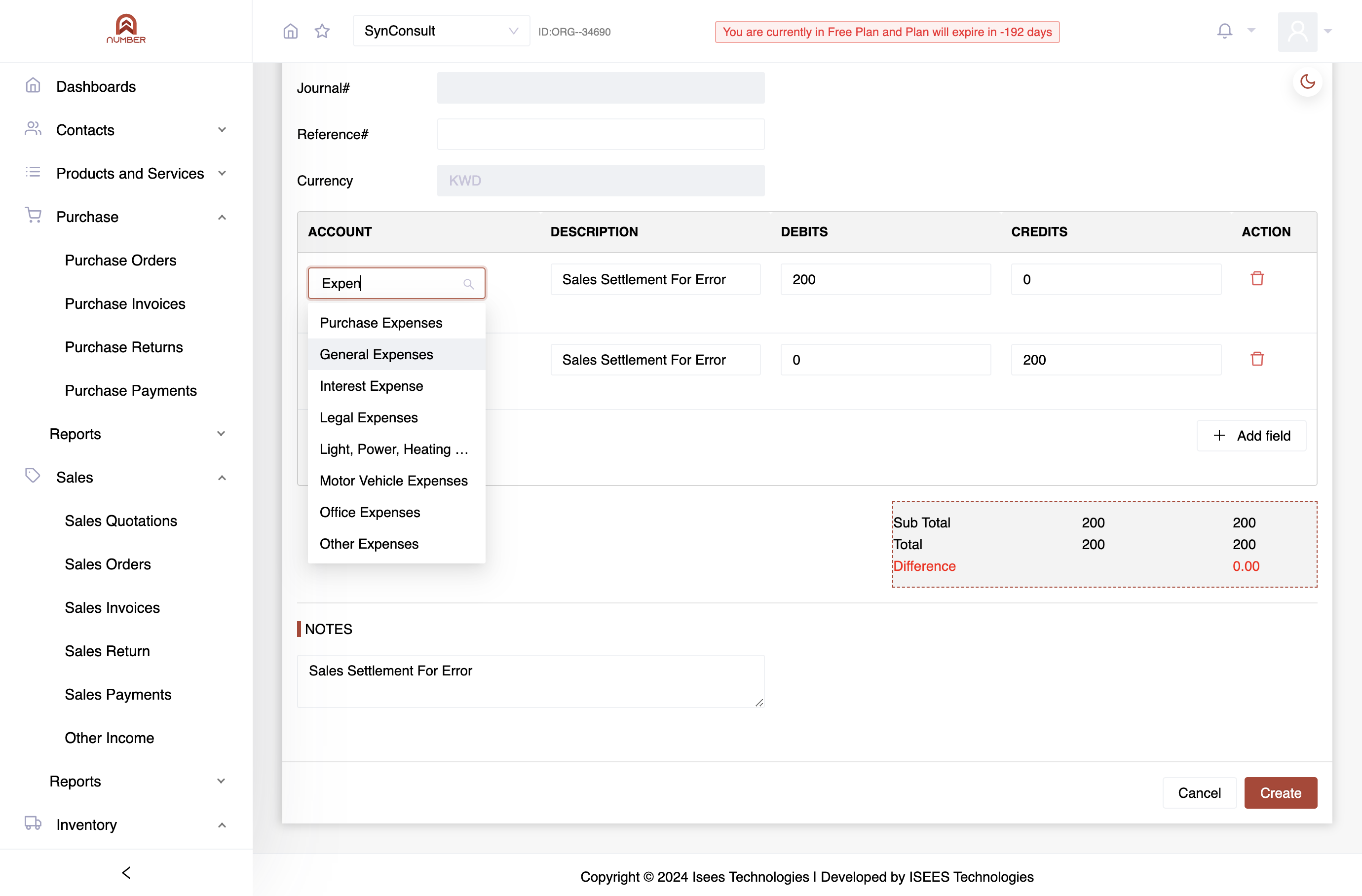Expand the Contacts sidebar section
This screenshot has width=1362, height=896.
point(126,130)
